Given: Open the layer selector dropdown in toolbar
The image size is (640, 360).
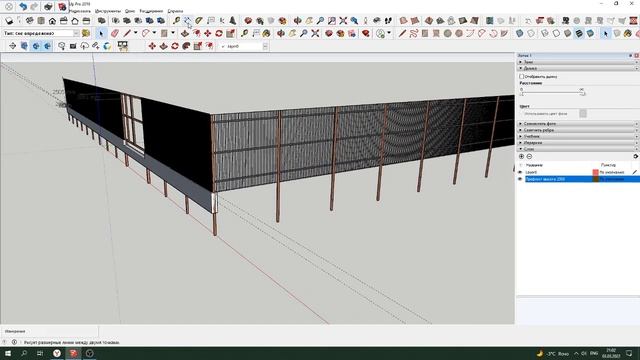Looking at the screenshot, I should pyautogui.click(x=265, y=46).
